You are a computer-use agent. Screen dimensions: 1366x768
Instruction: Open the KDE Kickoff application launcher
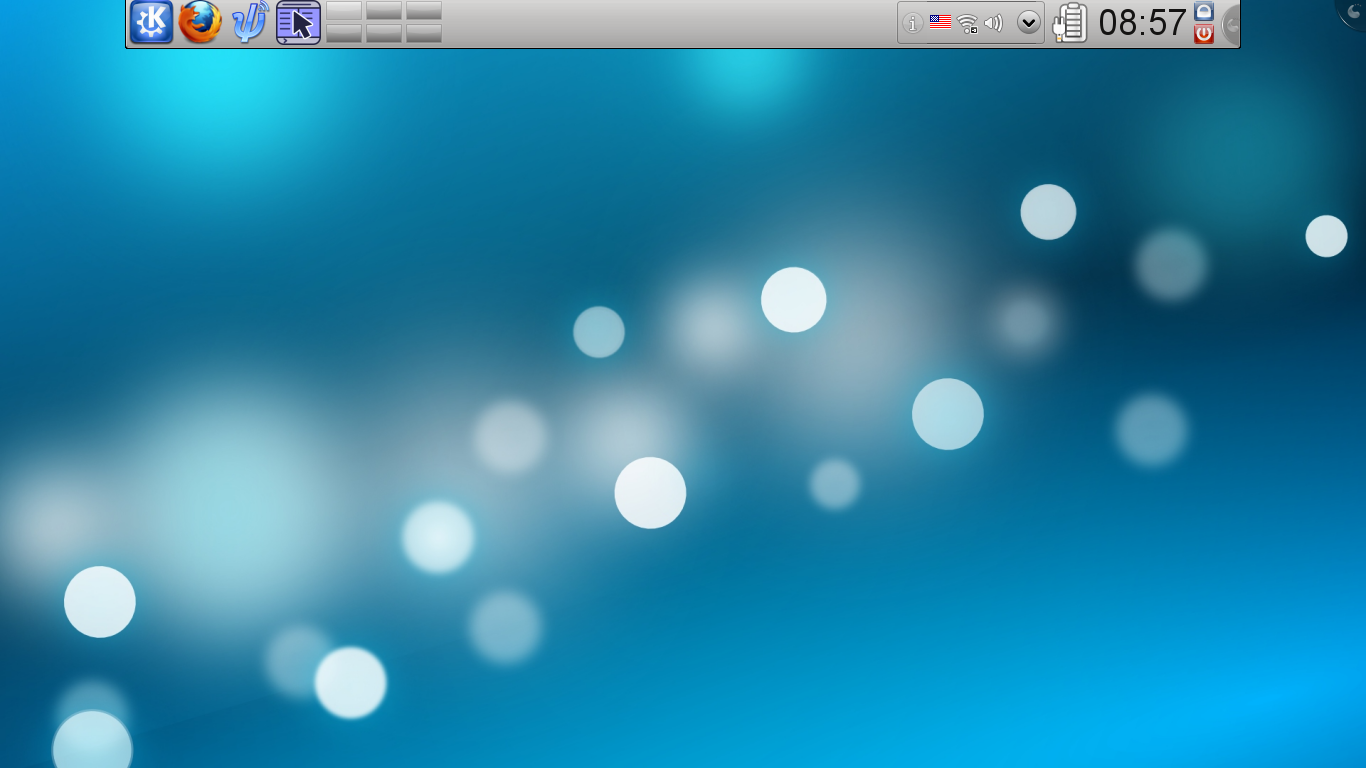tap(152, 22)
